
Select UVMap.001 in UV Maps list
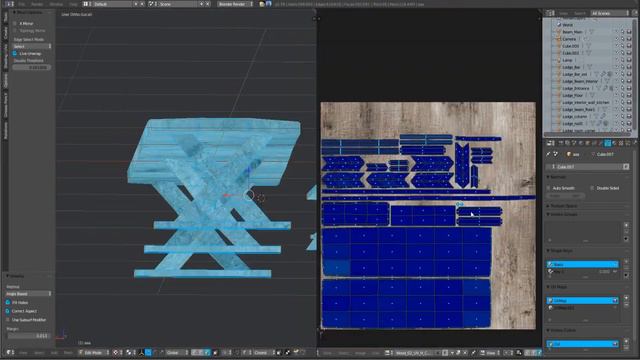coord(582,308)
